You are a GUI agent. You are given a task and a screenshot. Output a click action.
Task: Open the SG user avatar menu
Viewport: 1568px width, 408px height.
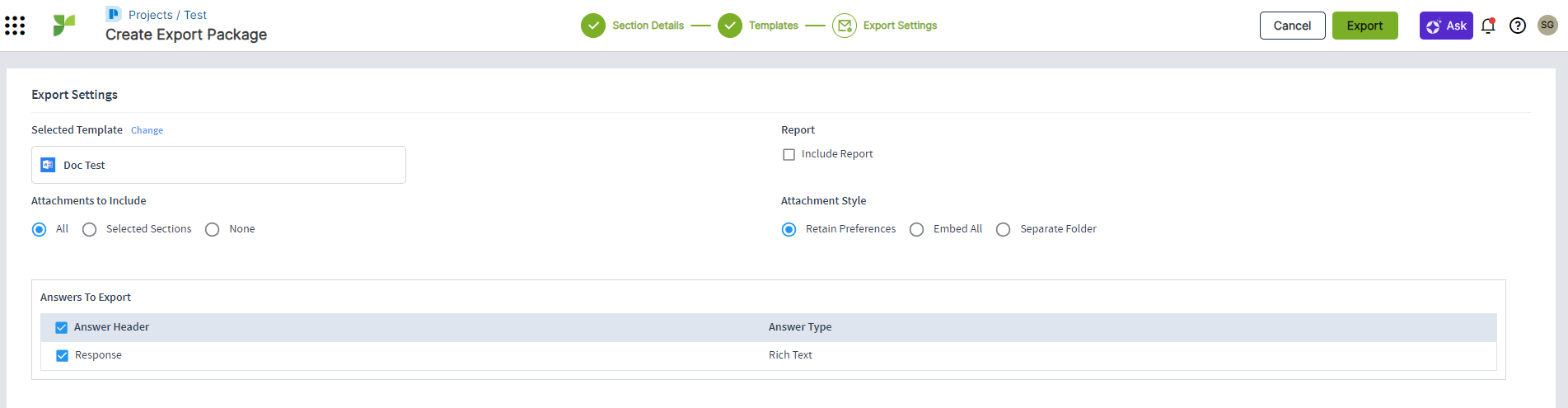coord(1547,26)
